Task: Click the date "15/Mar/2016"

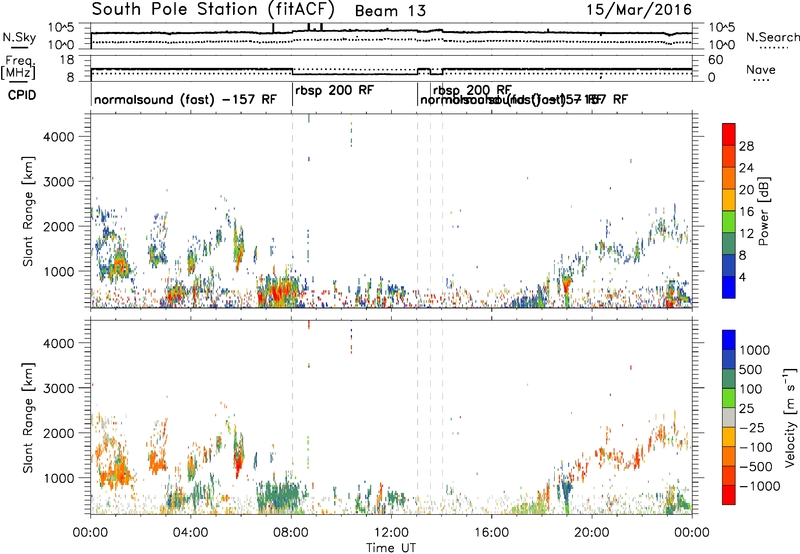Action: [x=639, y=9]
